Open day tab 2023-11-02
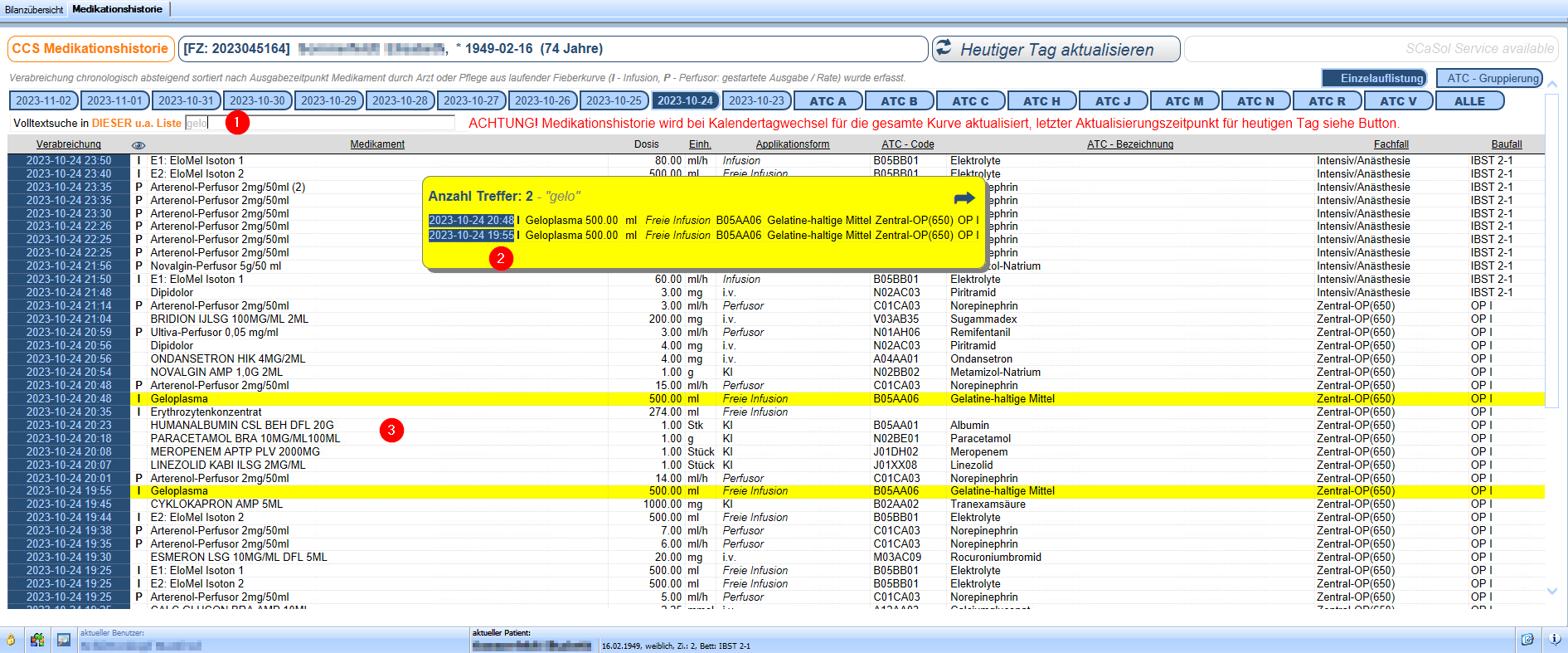The width and height of the screenshot is (1568, 653). pyautogui.click(x=44, y=100)
